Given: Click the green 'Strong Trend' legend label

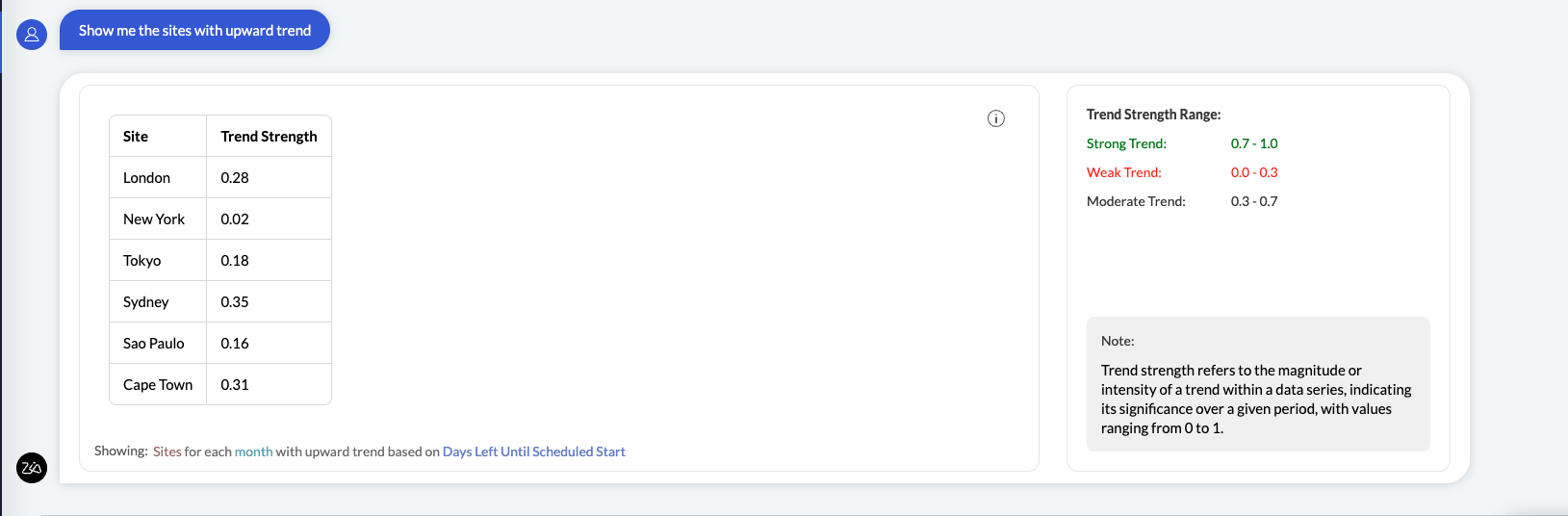Looking at the screenshot, I should (1126, 143).
